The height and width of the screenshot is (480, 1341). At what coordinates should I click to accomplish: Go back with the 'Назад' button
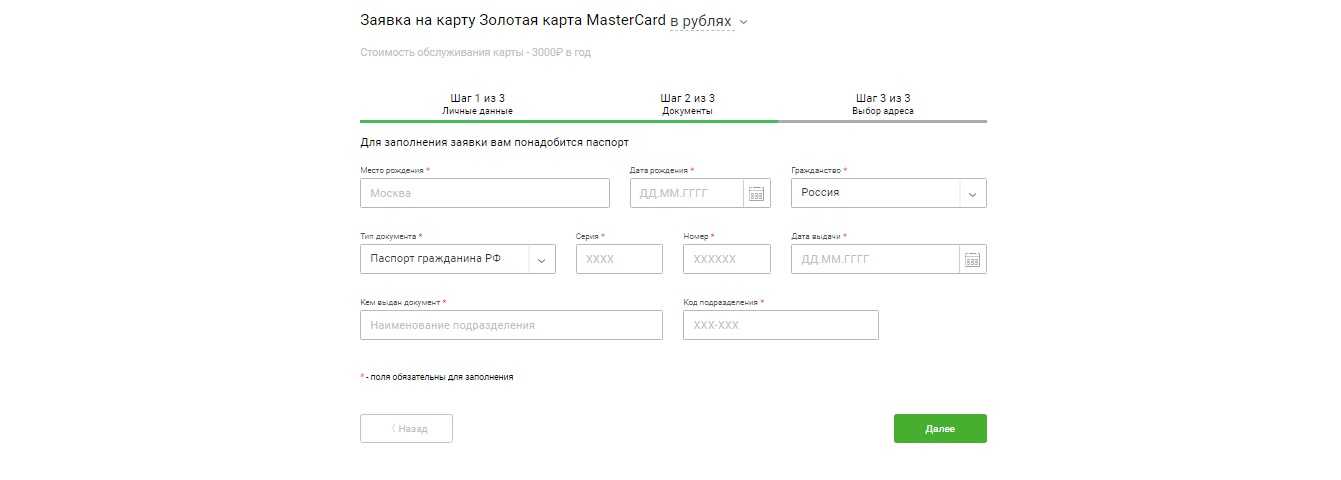tap(406, 429)
